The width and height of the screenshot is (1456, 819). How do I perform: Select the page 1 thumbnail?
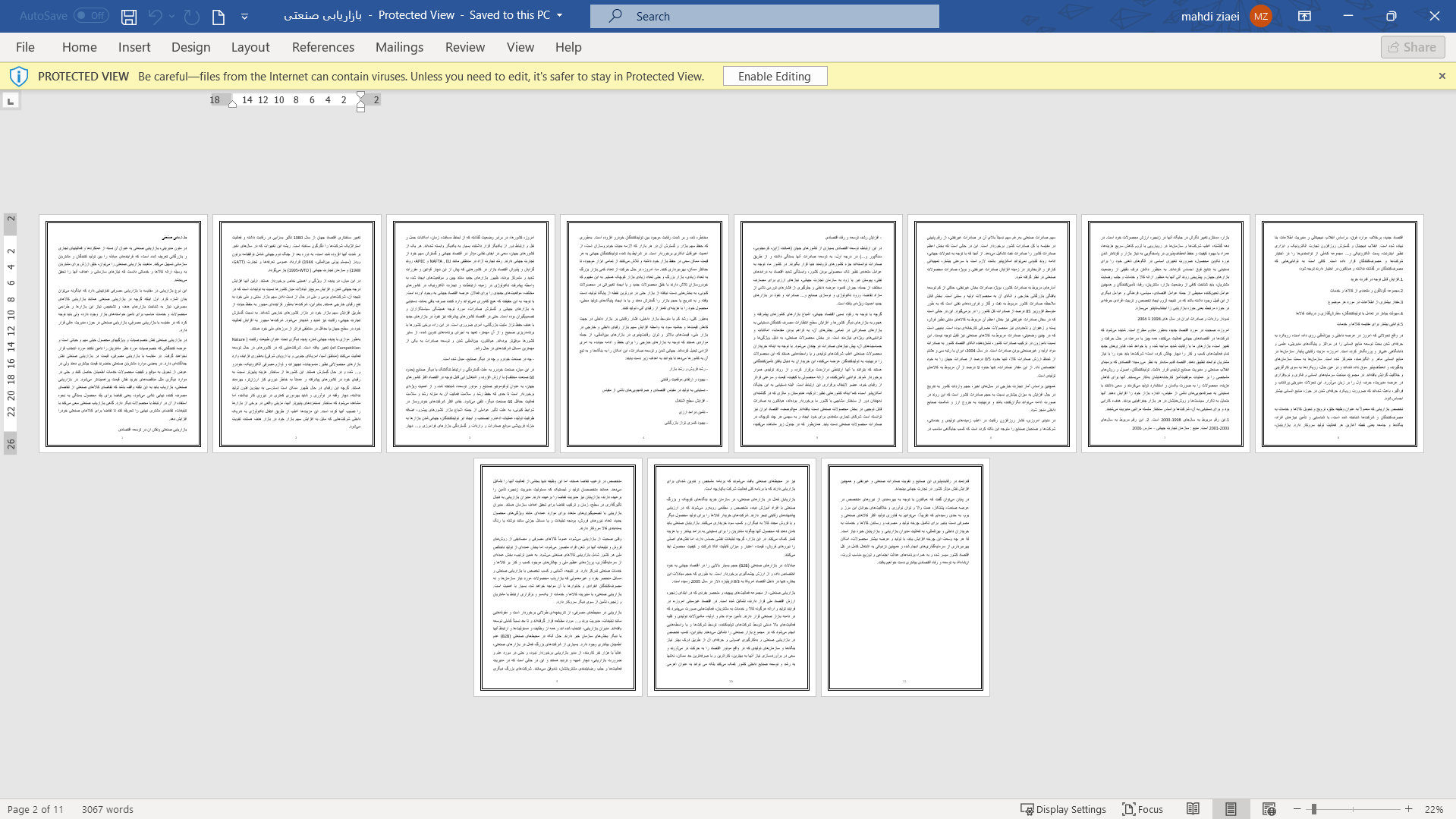point(123,334)
